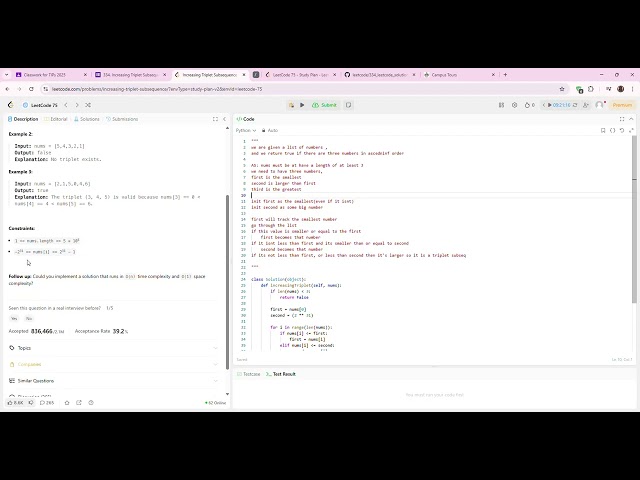
Task: Submit the solution
Action: [324, 105]
